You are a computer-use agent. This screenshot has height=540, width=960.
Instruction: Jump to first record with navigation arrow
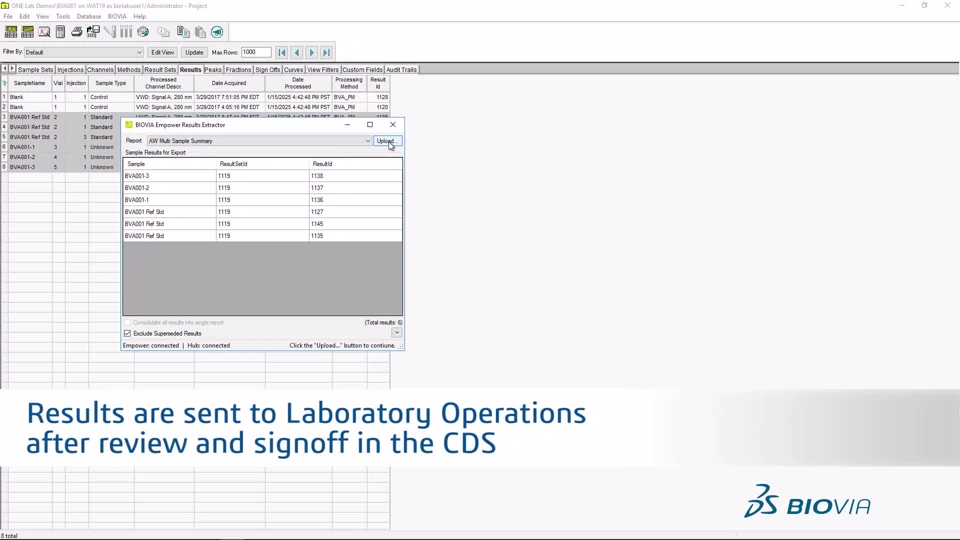point(282,53)
